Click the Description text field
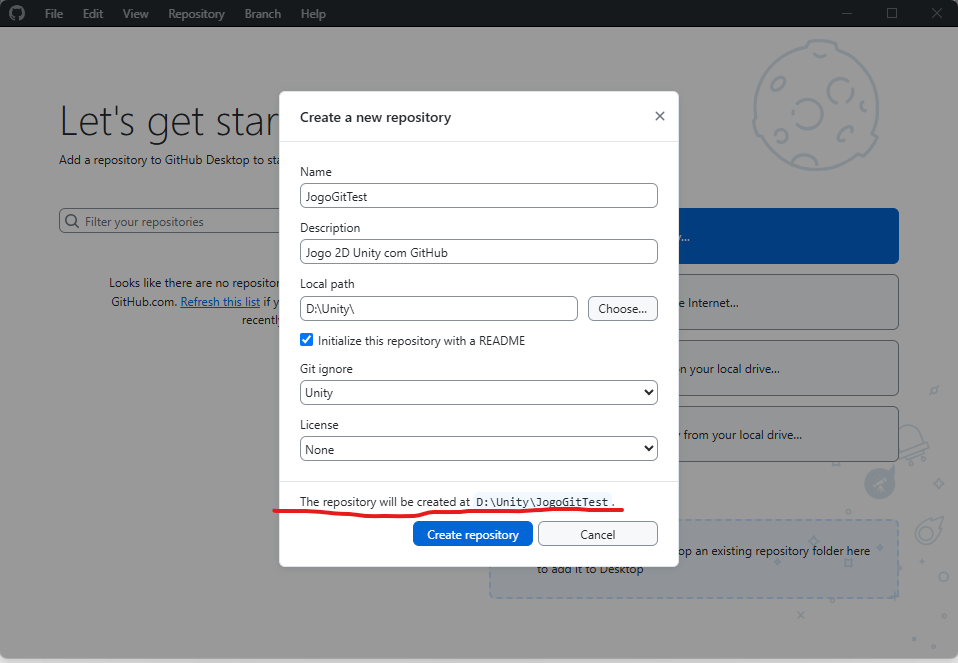This screenshot has height=663, width=958. (478, 252)
